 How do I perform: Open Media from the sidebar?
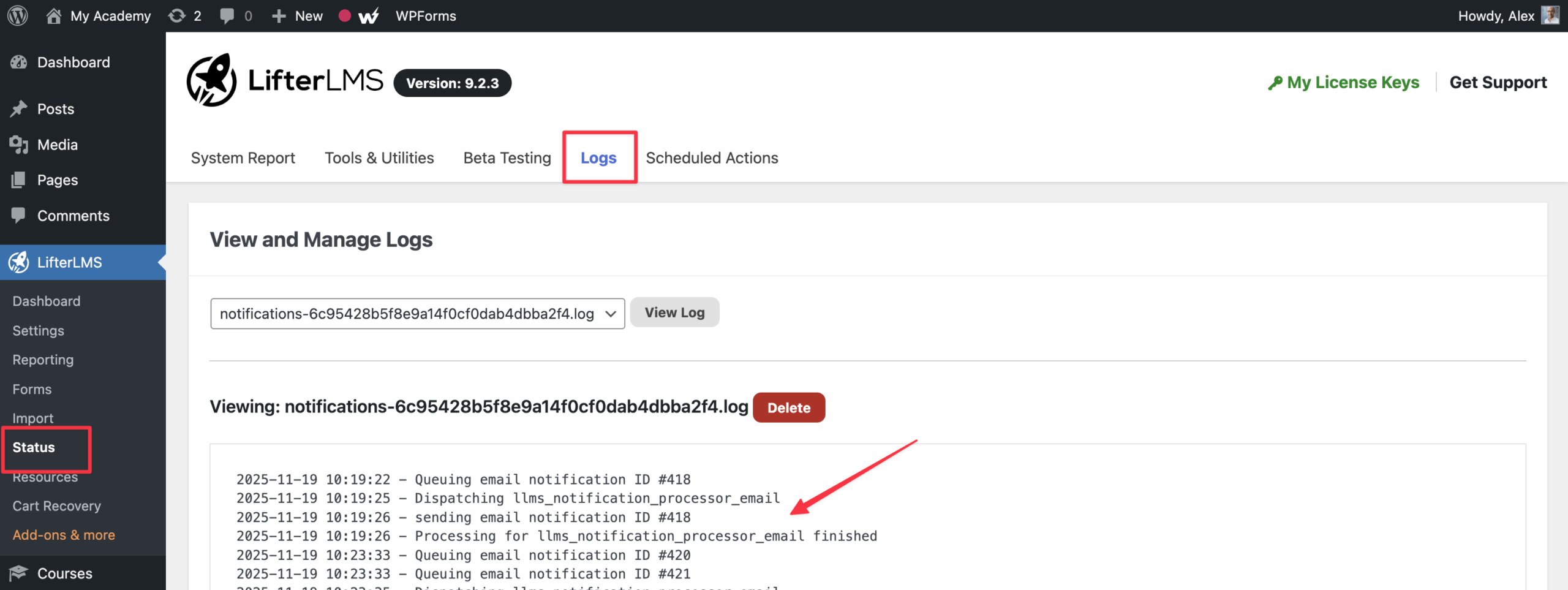58,145
